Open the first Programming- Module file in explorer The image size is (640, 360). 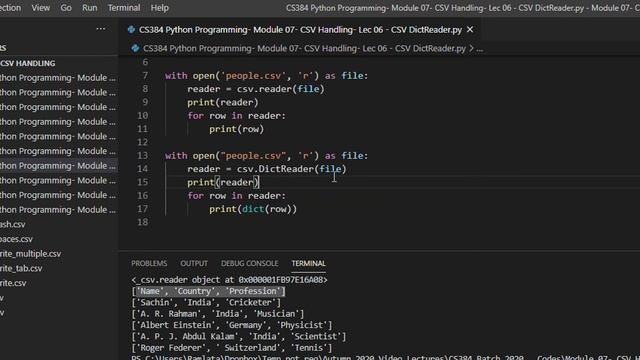59,78
